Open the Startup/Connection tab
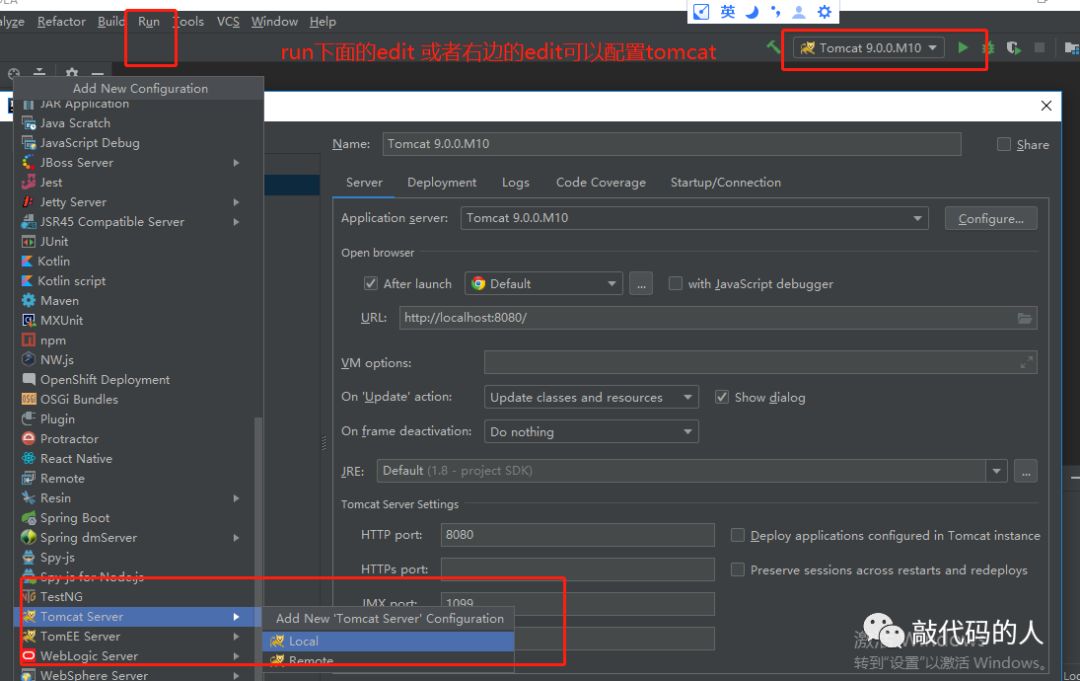The width and height of the screenshot is (1080, 681). click(725, 182)
